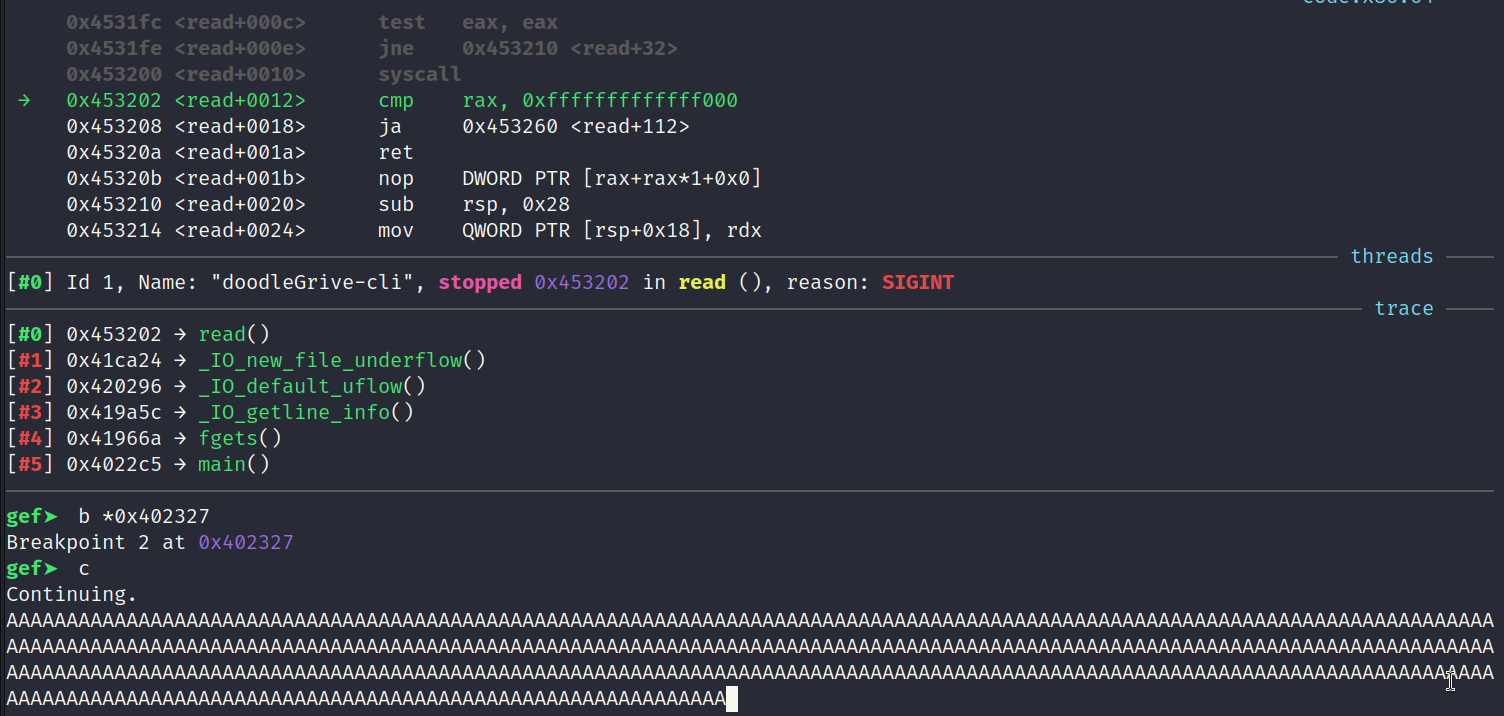Click the gef prompt with command c
Image resolution: width=1504 pixels, height=716 pixels.
tap(48, 568)
